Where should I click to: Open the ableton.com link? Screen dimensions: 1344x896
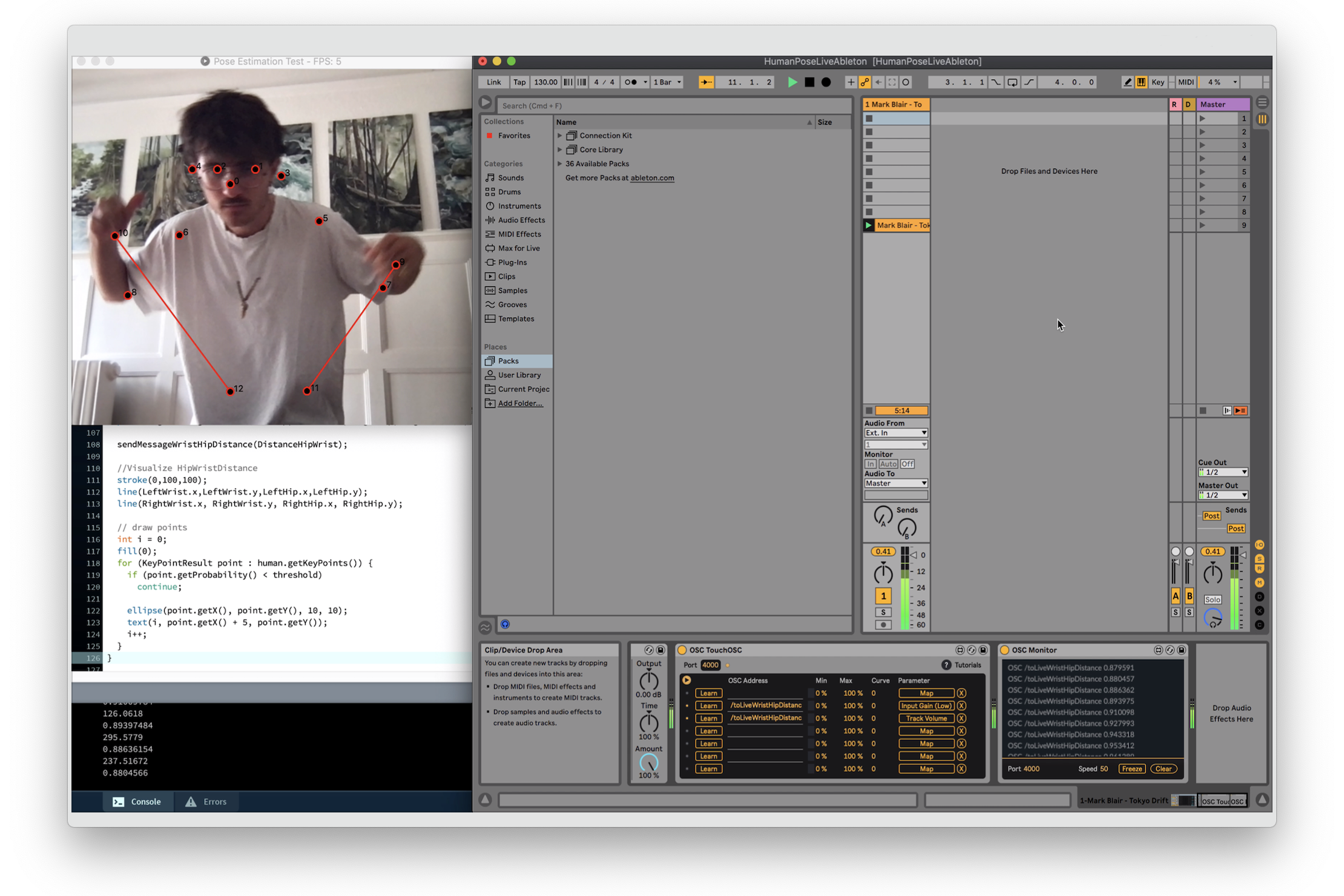[652, 178]
